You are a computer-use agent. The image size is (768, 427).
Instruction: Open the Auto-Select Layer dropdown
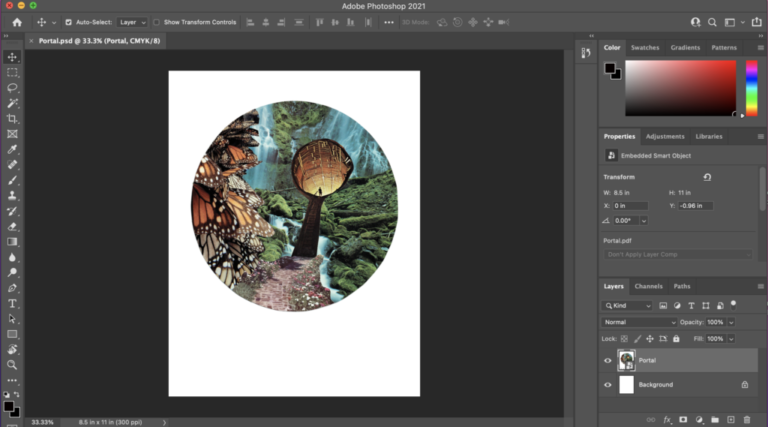(x=132, y=22)
